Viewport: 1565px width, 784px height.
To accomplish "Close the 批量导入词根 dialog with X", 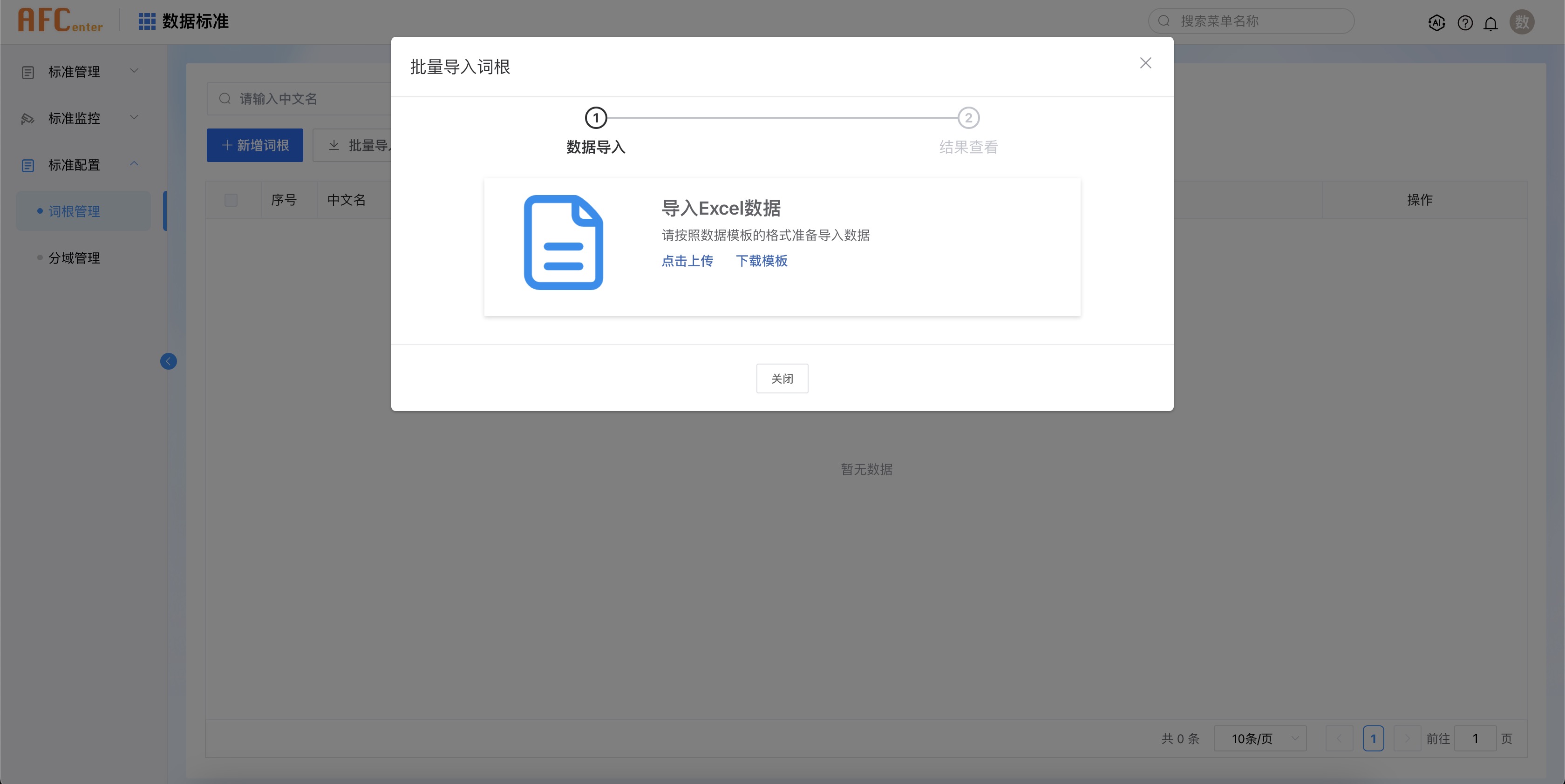I will pos(1145,63).
